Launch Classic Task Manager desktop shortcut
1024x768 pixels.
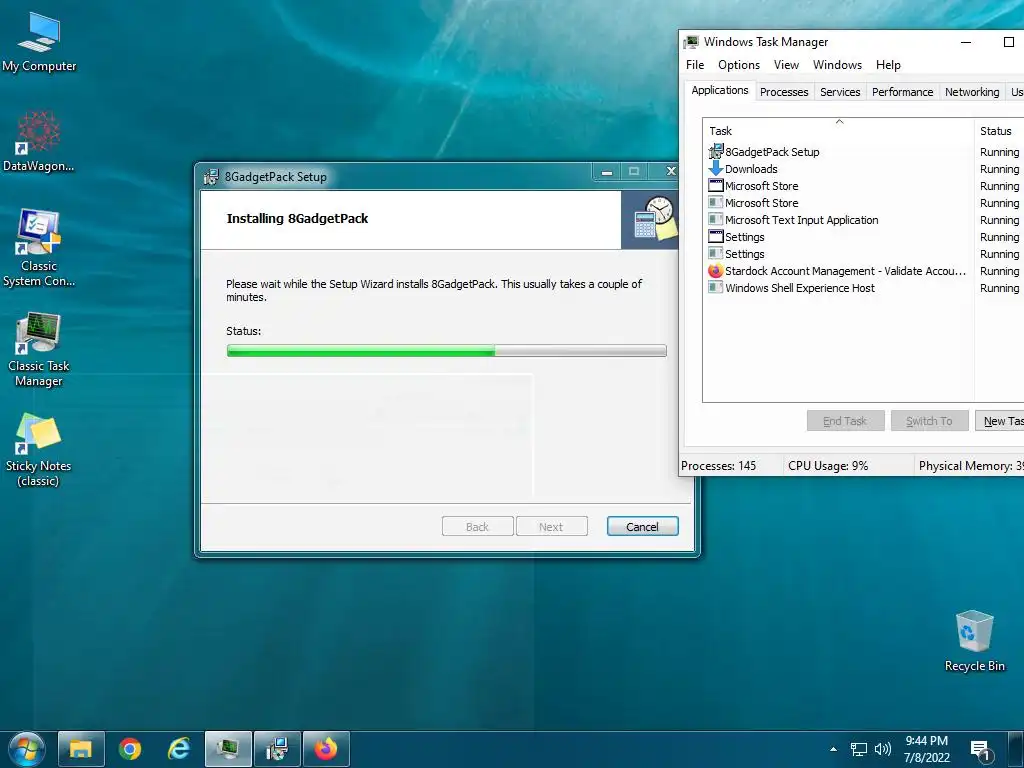point(39,350)
